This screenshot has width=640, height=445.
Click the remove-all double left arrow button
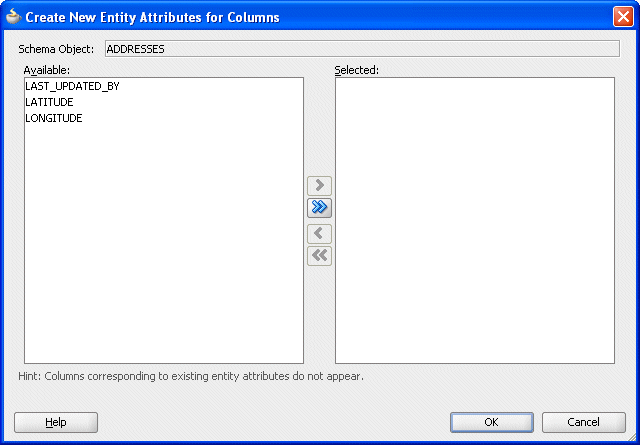(x=319, y=256)
